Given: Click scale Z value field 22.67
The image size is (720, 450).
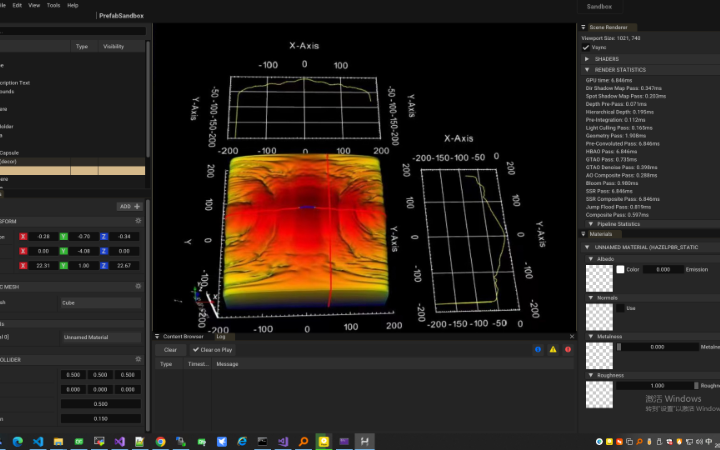Looking at the screenshot, I should [x=124, y=266].
